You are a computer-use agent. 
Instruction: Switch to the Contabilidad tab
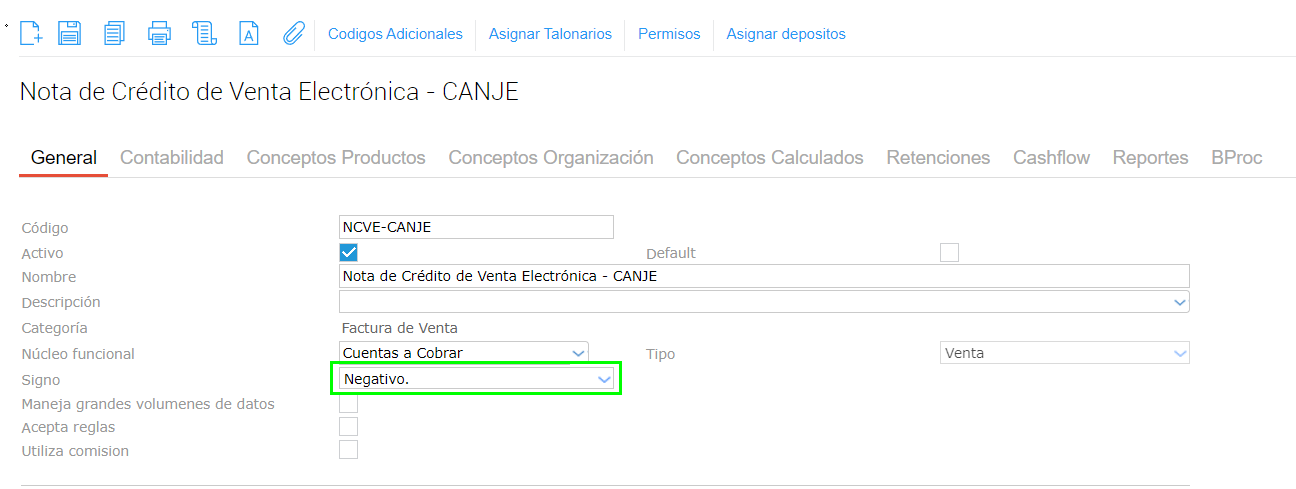point(172,158)
